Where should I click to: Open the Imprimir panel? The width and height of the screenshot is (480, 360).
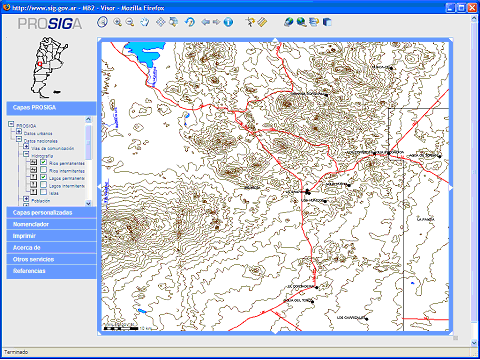tap(51, 236)
